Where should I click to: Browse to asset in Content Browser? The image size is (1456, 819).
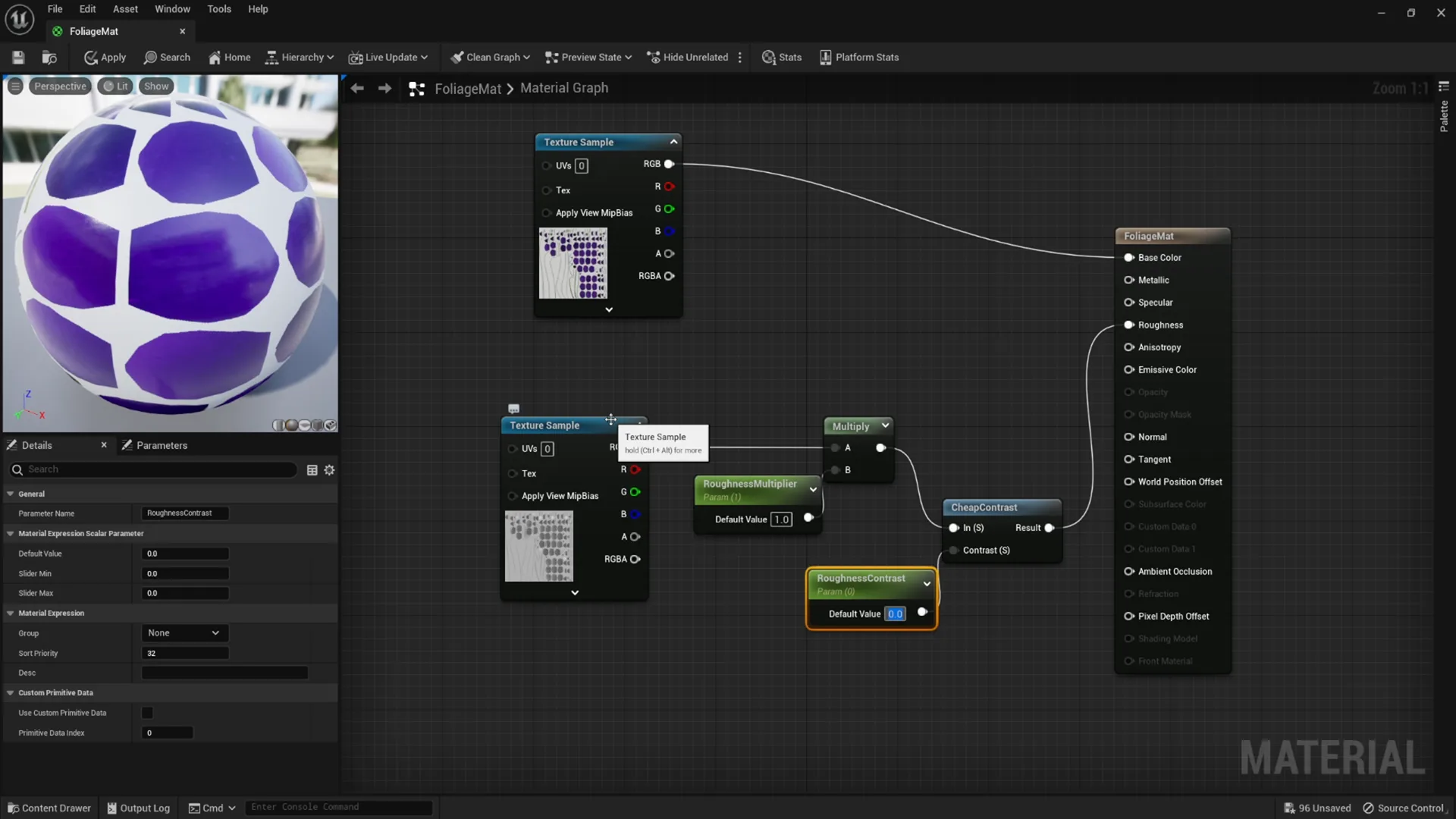point(49,57)
